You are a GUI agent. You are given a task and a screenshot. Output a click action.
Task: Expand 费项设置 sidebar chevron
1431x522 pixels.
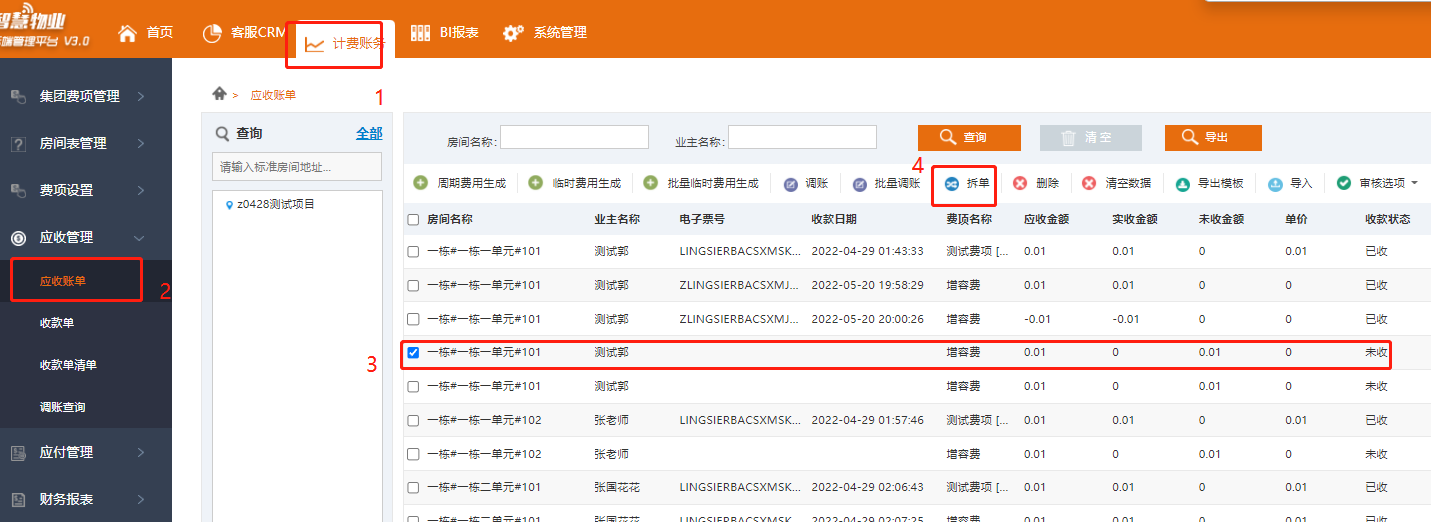coord(141,190)
